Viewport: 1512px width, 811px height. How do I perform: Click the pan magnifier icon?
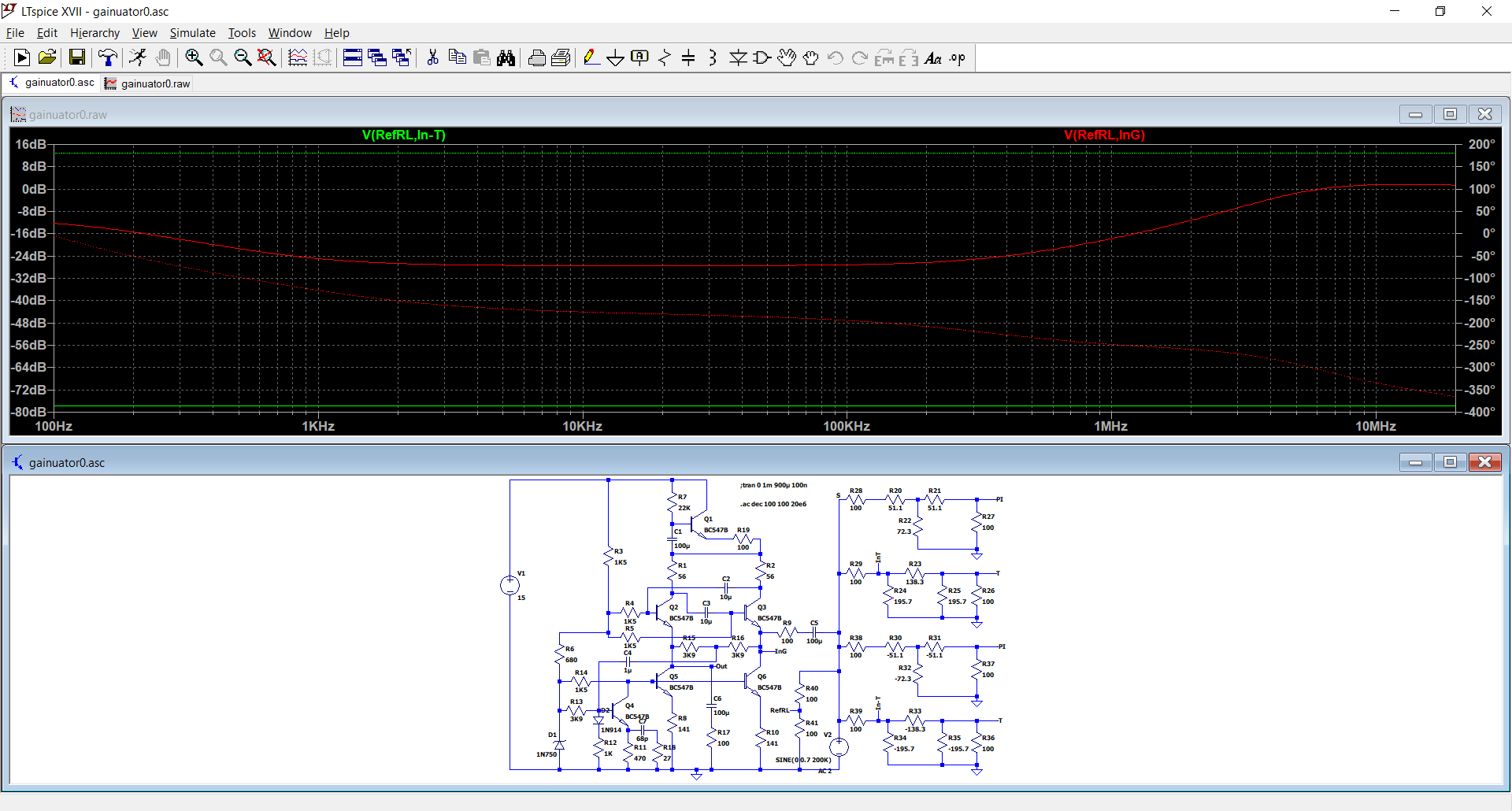[x=218, y=57]
